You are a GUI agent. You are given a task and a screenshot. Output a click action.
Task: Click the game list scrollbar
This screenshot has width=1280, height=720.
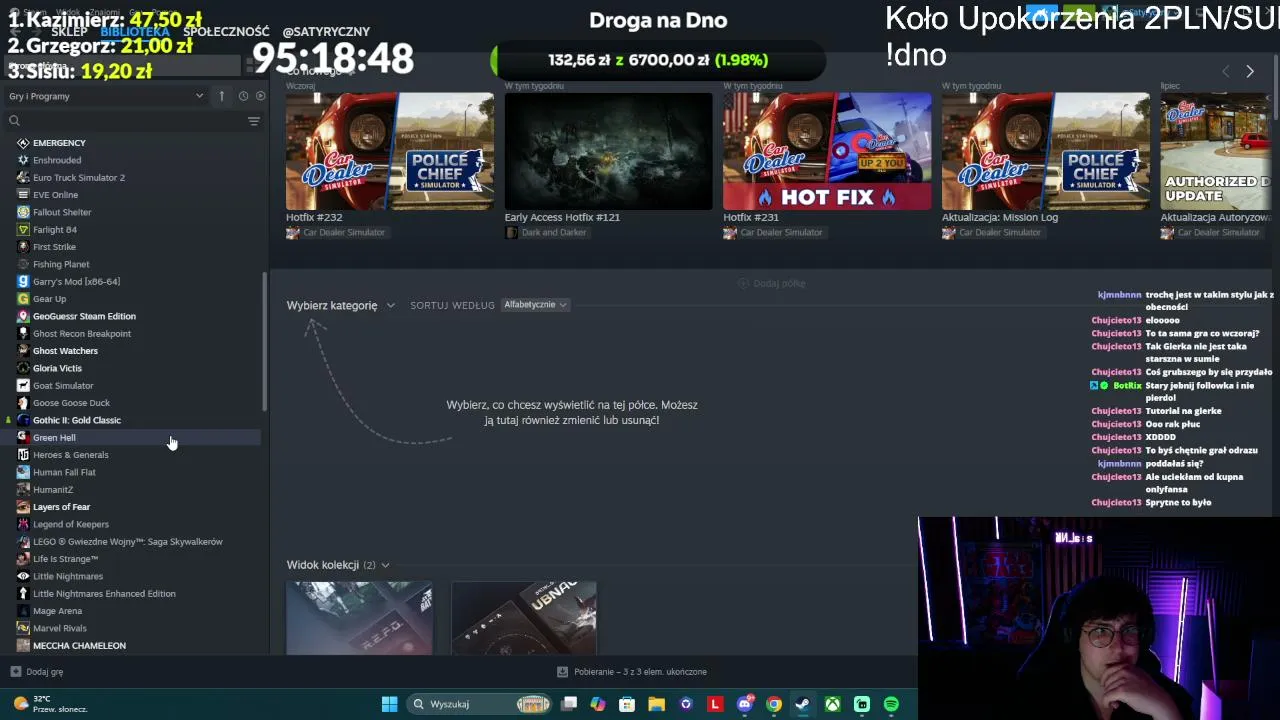tap(264, 340)
